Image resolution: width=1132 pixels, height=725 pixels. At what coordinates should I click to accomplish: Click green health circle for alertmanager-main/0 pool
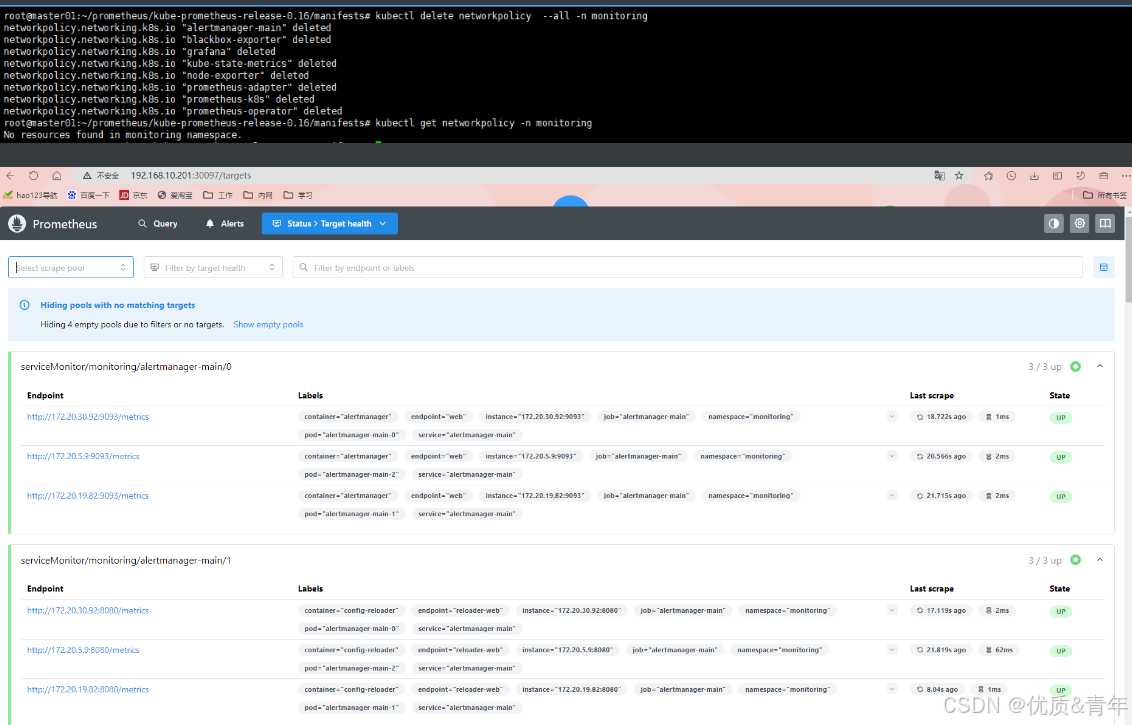click(x=1076, y=366)
